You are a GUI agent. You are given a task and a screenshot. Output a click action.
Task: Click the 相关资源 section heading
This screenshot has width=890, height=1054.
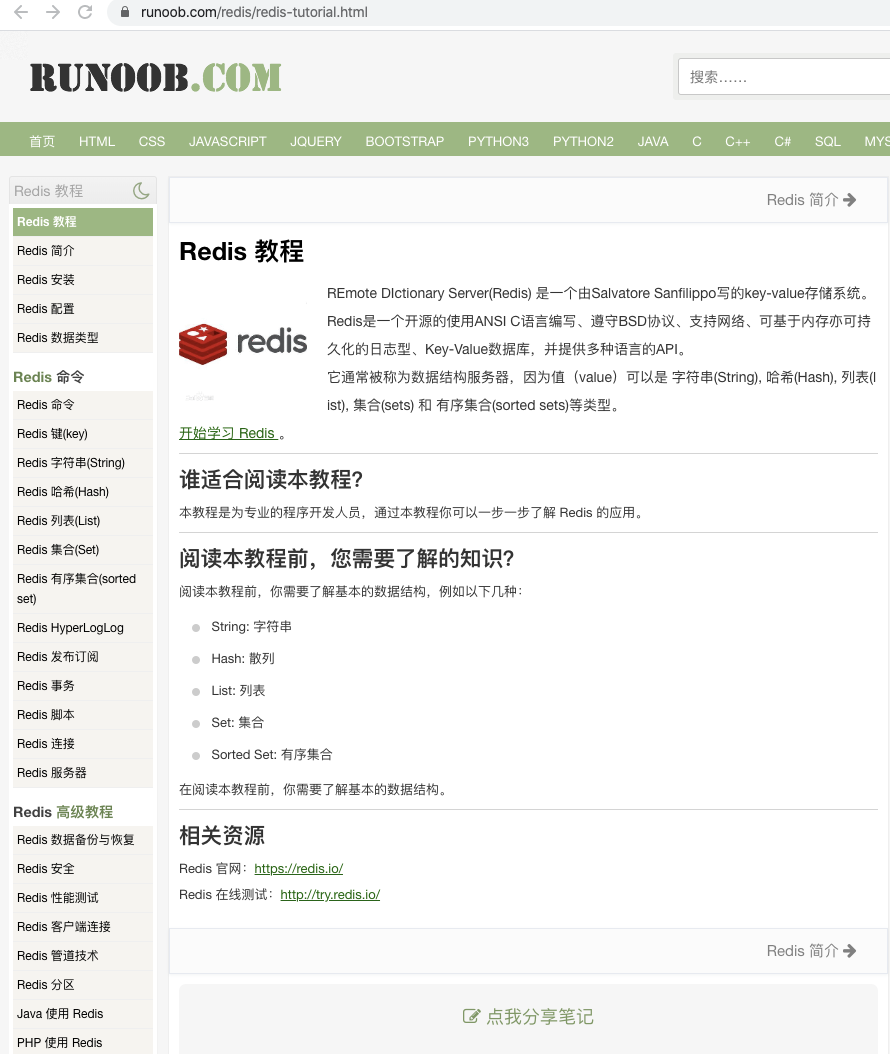(222, 836)
